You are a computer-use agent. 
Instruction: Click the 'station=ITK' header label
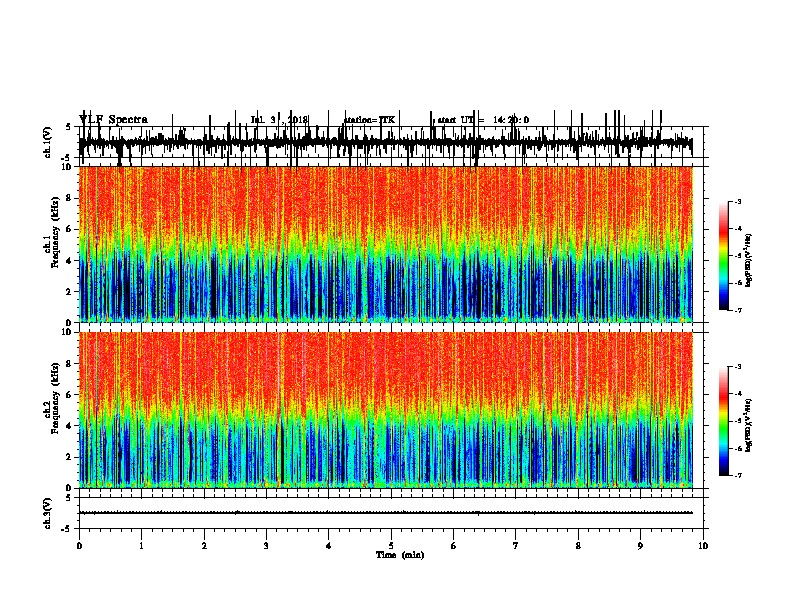(369, 120)
